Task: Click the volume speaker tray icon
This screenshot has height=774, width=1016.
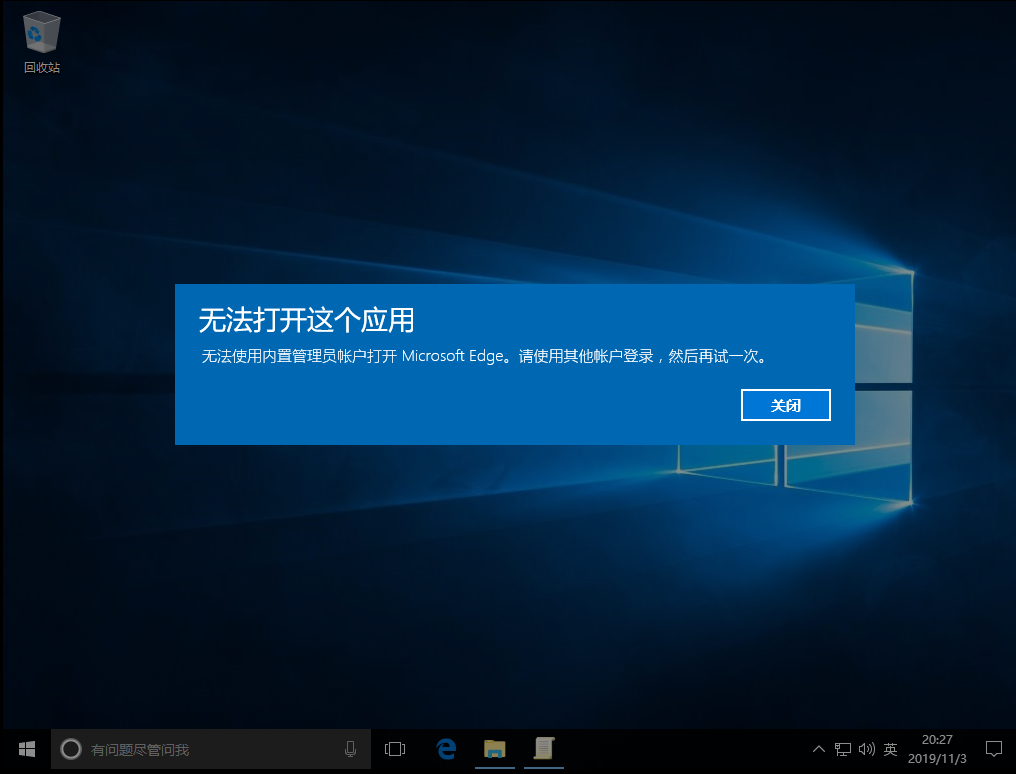Action: 866,749
